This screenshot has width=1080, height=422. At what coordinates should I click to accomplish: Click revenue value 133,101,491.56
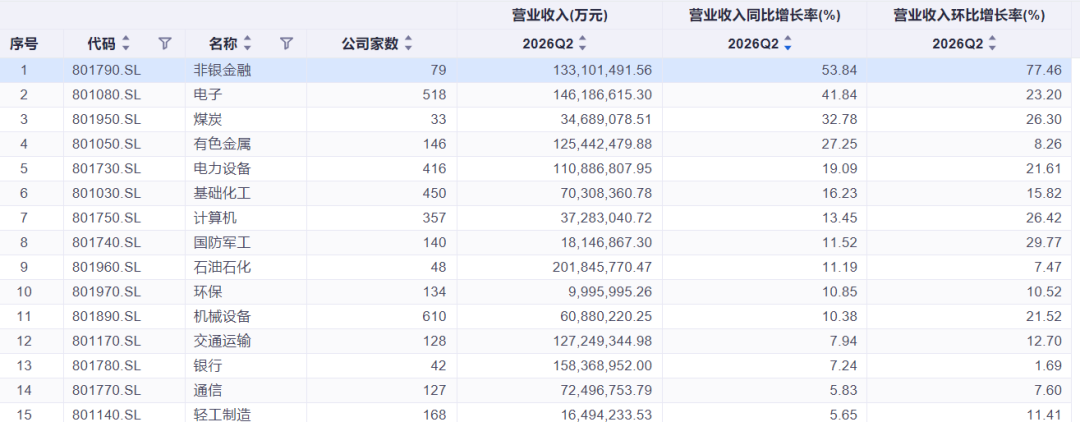pyautogui.click(x=602, y=70)
